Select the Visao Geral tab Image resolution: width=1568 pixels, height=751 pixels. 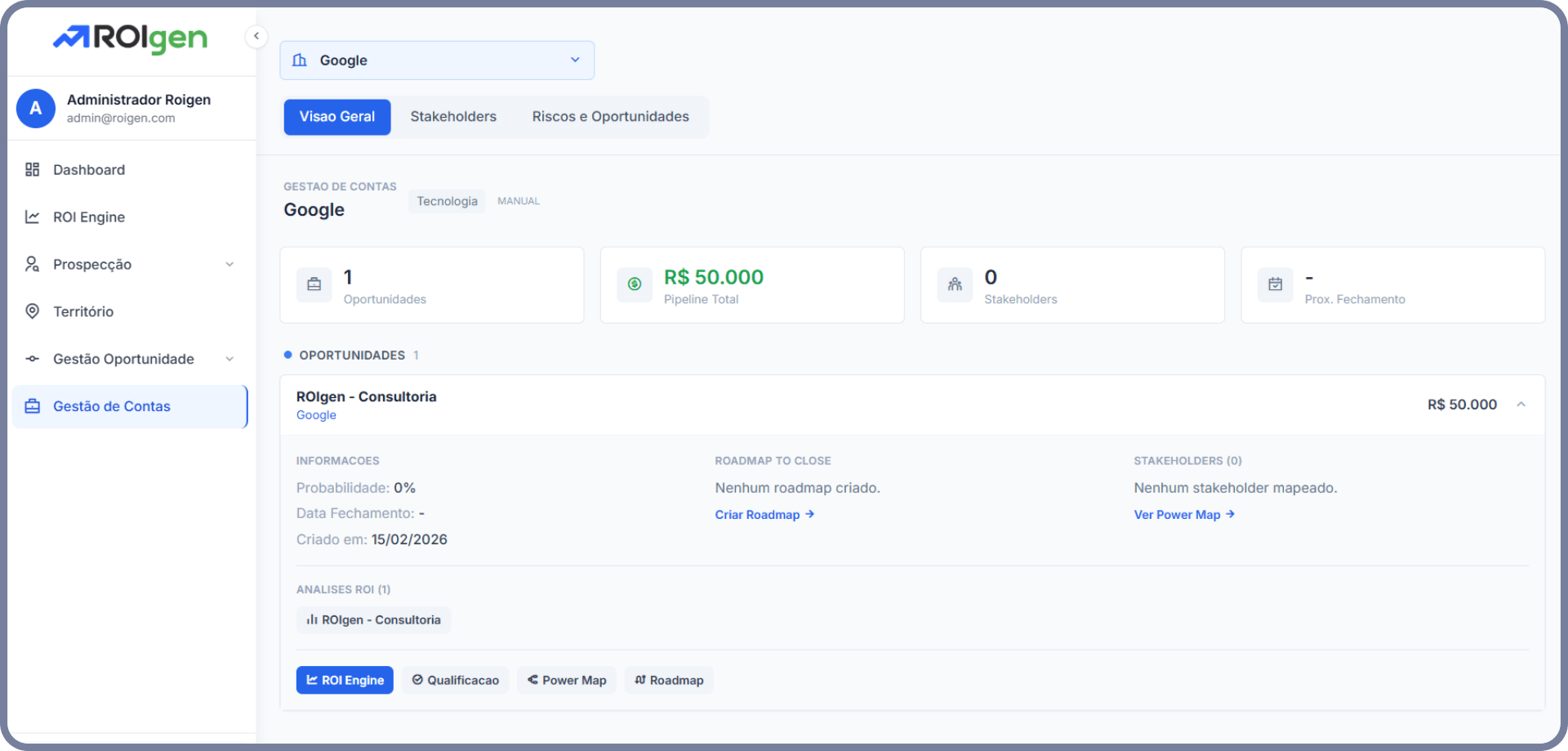[337, 117]
